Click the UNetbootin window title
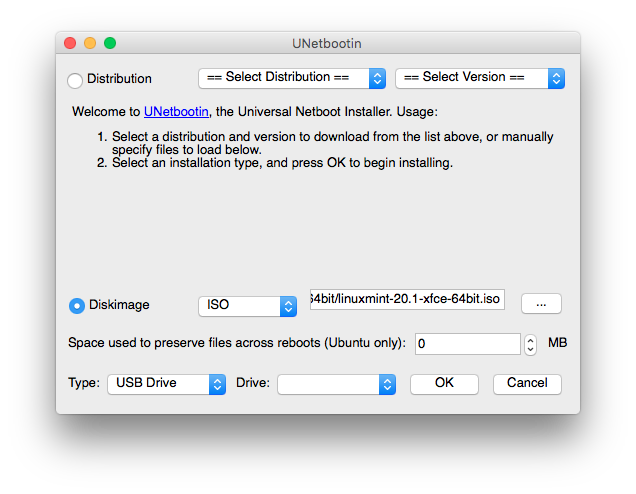The image size is (636, 494). tap(327, 43)
